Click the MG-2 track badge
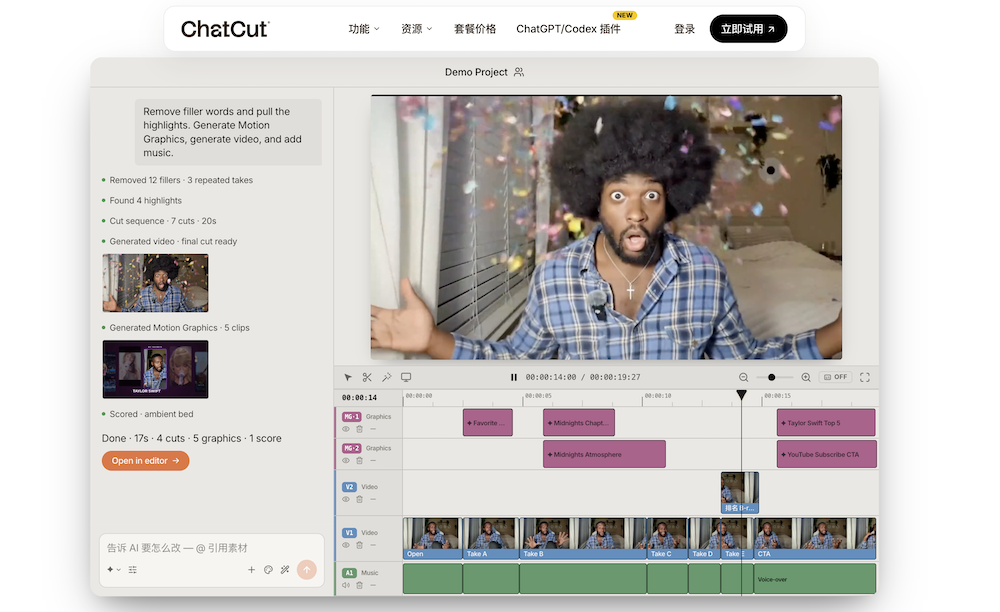This screenshot has width=1000, height=612. pyautogui.click(x=351, y=448)
